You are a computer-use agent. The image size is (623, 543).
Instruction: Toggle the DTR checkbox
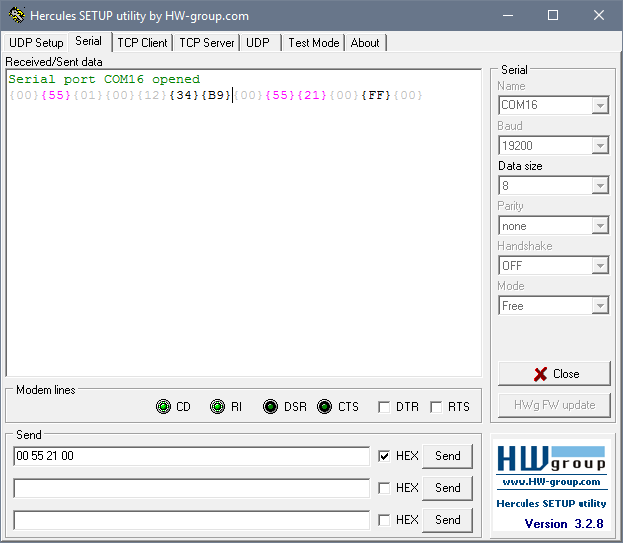tap(384, 407)
